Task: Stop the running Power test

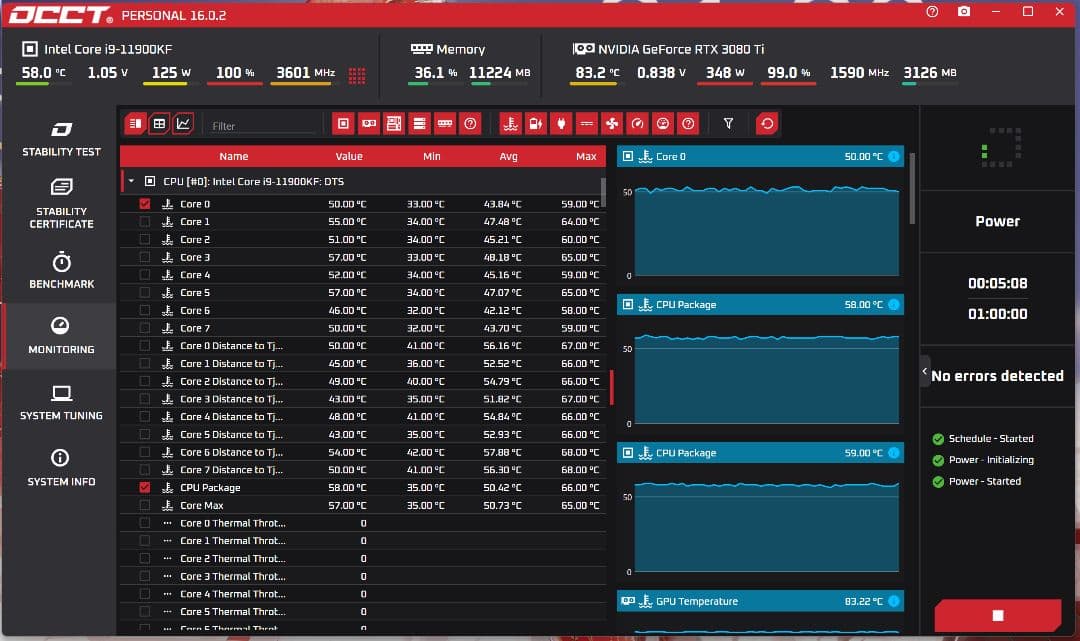Action: tap(997, 615)
